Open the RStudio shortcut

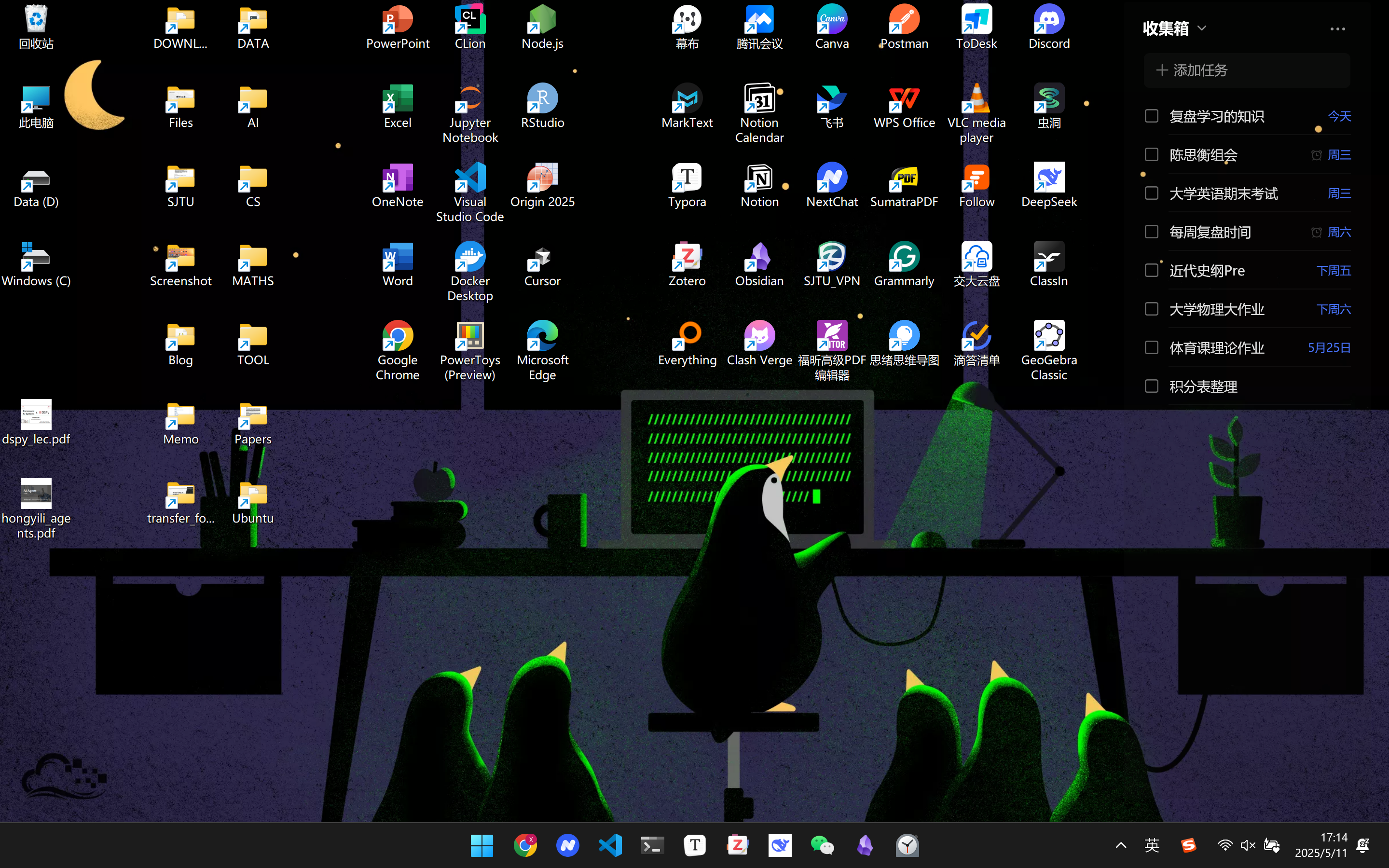click(x=542, y=107)
